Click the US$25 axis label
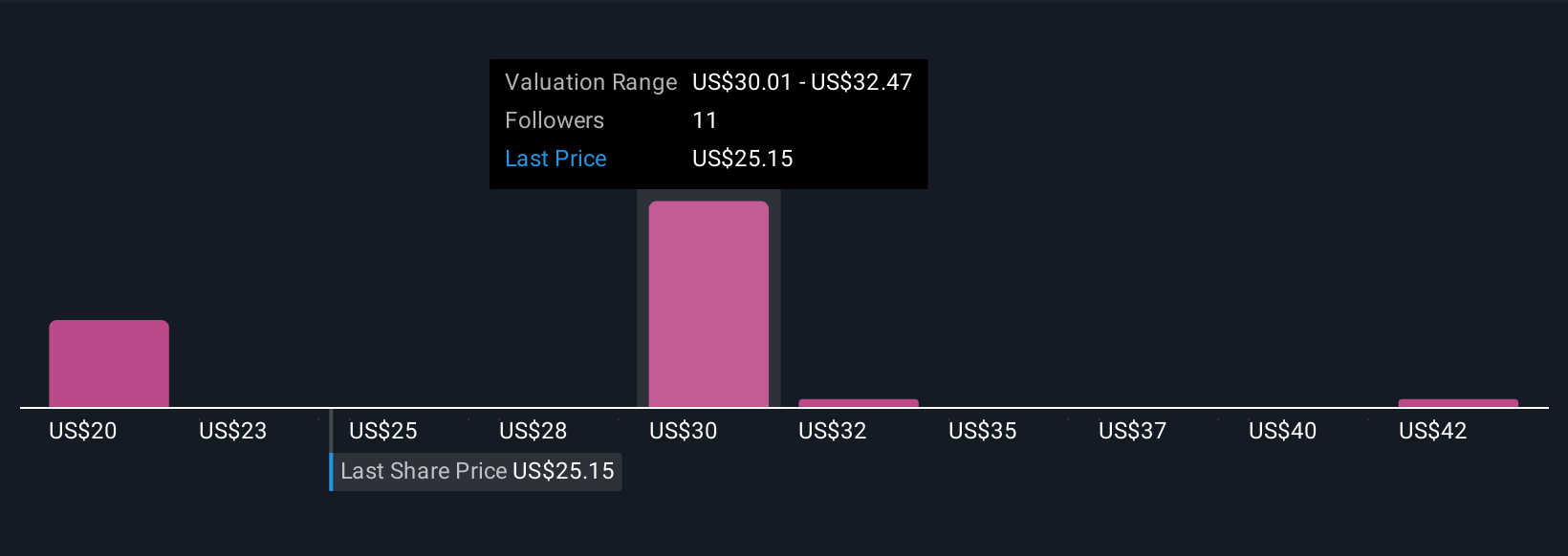The image size is (1568, 556). [x=382, y=431]
